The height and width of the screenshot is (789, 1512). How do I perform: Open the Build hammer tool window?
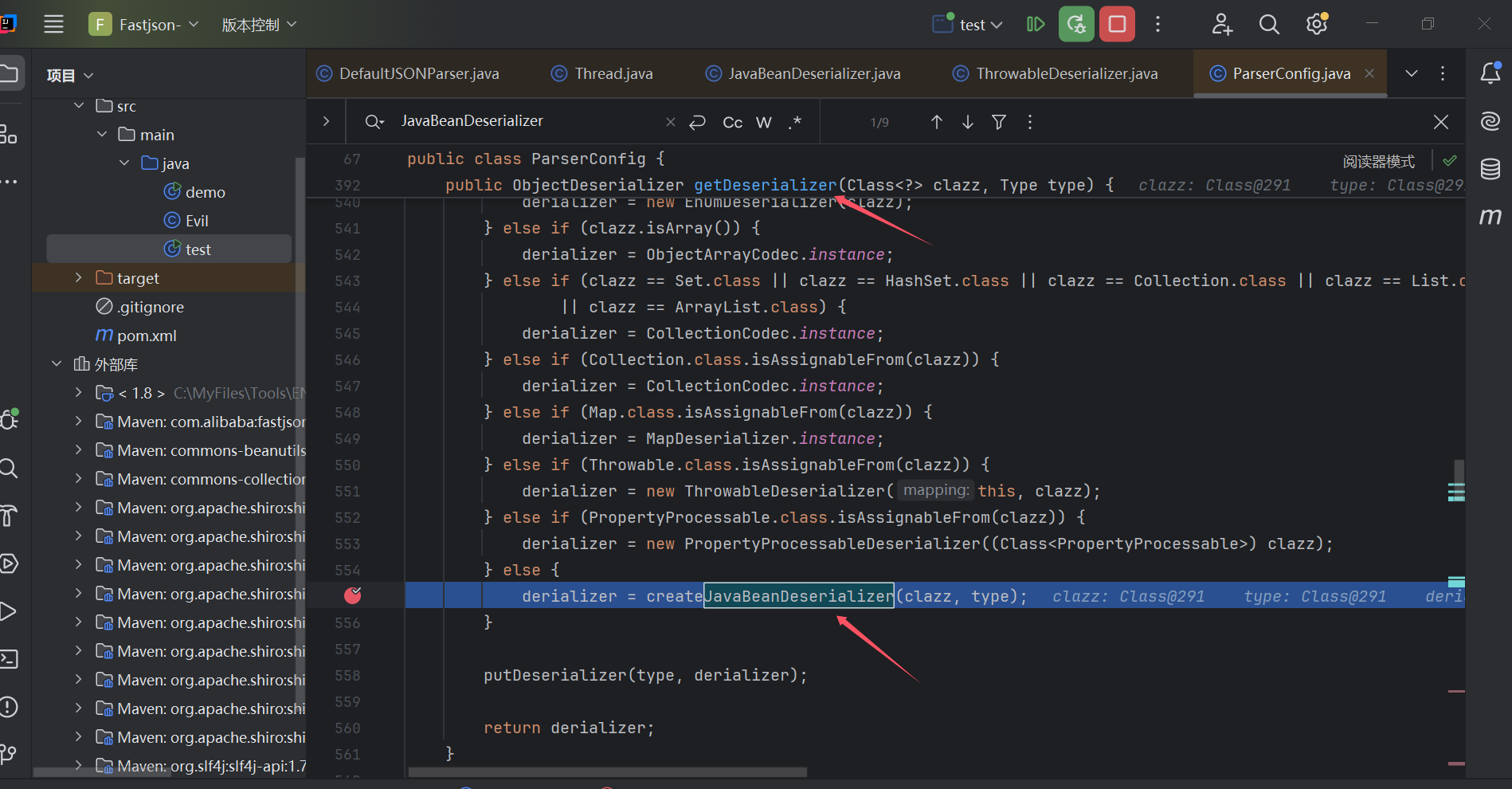9,516
